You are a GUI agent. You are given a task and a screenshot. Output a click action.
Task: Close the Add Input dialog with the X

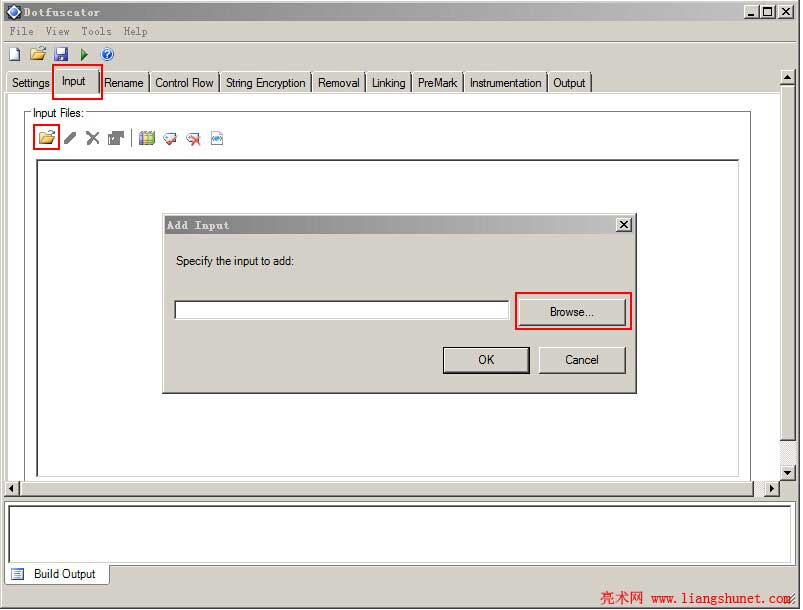[624, 225]
